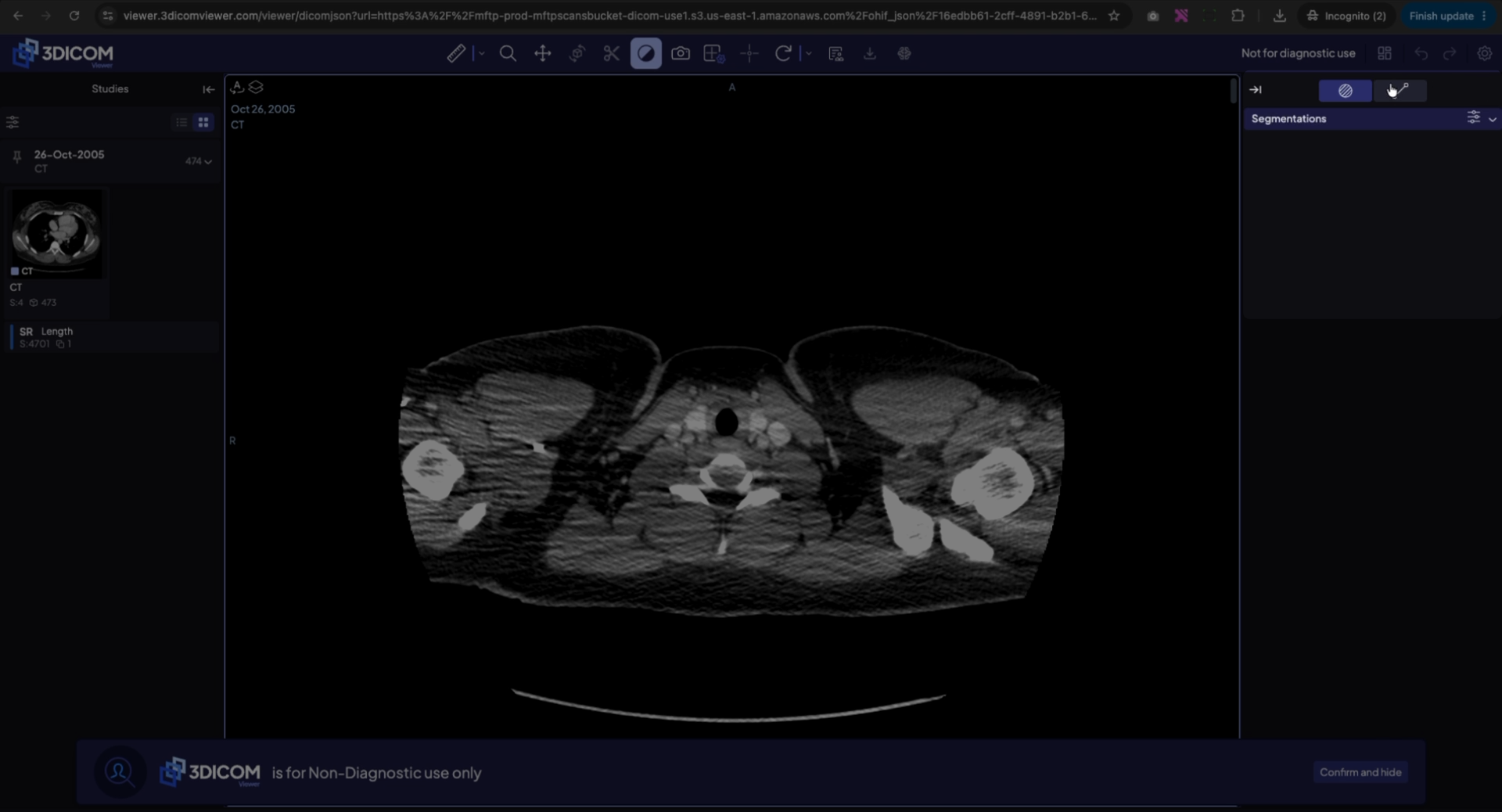Click the redo arrow

[1450, 53]
